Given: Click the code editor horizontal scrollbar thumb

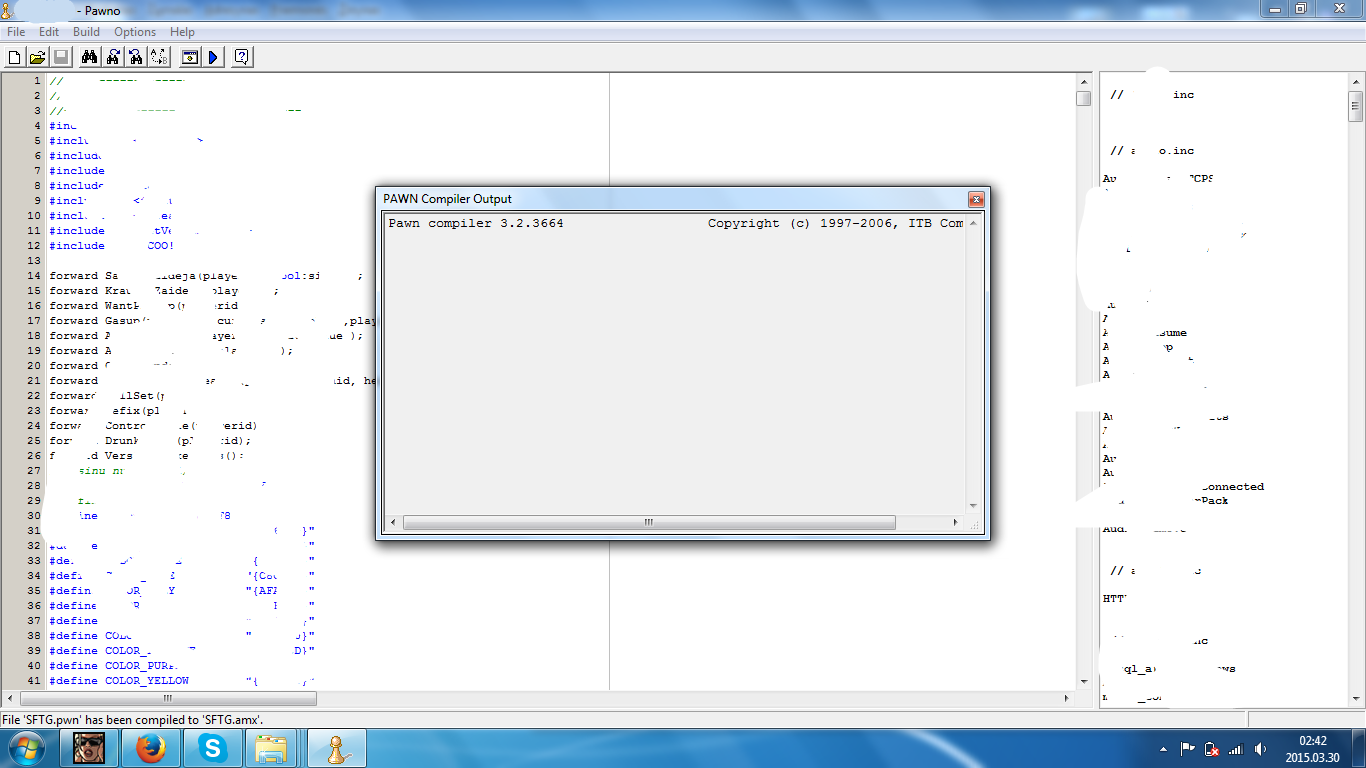Looking at the screenshot, I should [x=168, y=698].
